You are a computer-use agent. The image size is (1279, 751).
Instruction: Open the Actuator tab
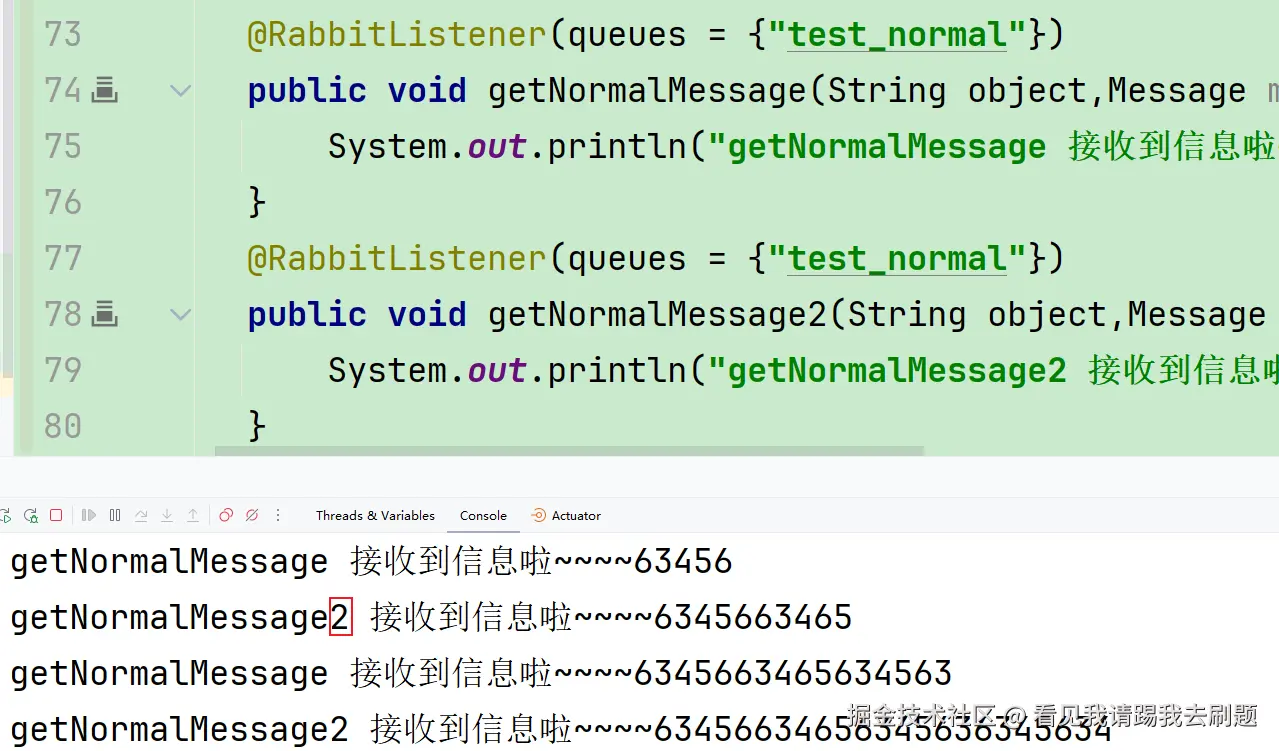point(566,516)
